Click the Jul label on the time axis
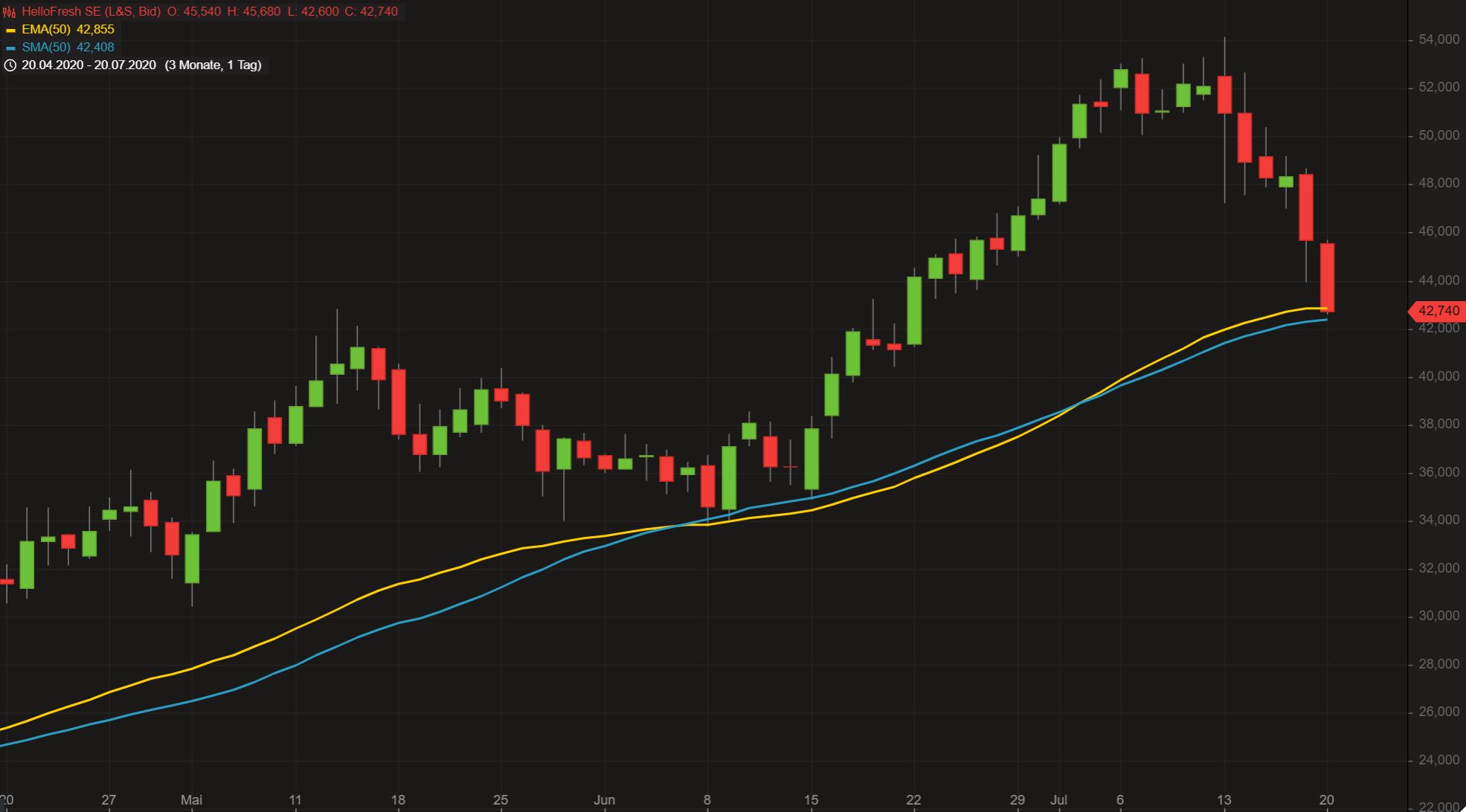 pos(1058,800)
